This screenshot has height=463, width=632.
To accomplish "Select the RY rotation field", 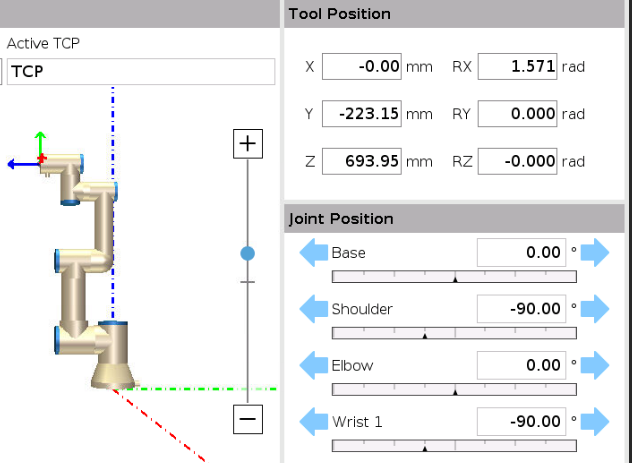I will click(518, 114).
